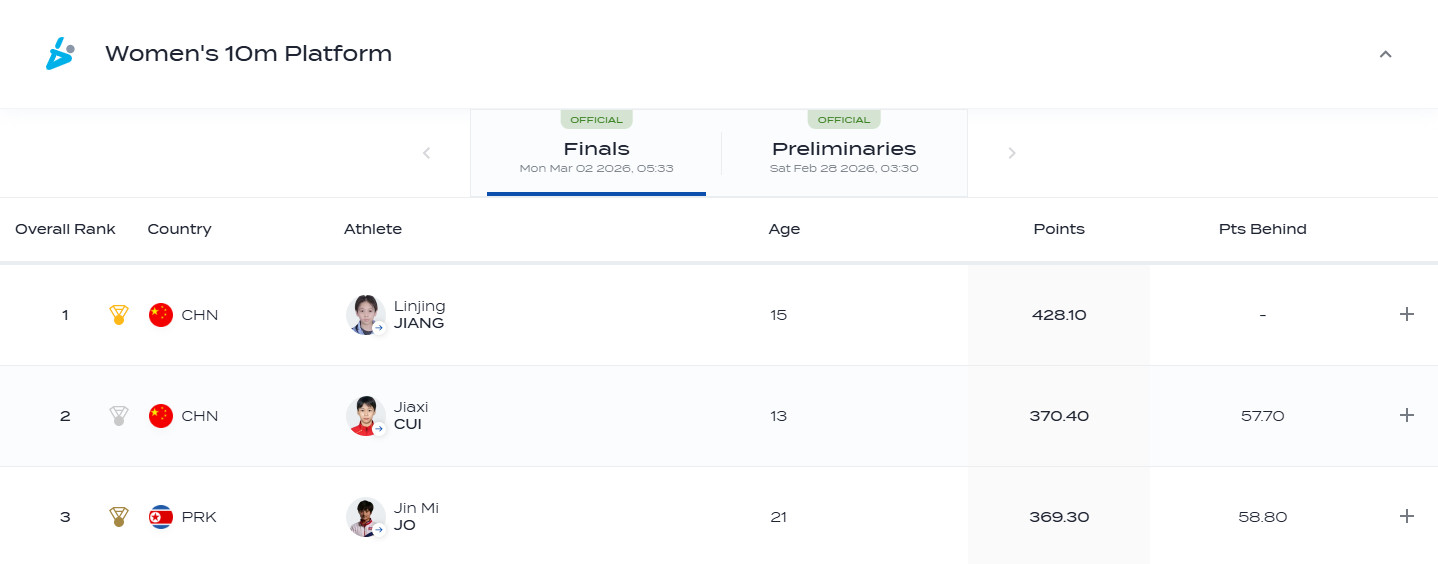1438x564 pixels.
Task: Click the gold medal icon
Action: click(119, 315)
